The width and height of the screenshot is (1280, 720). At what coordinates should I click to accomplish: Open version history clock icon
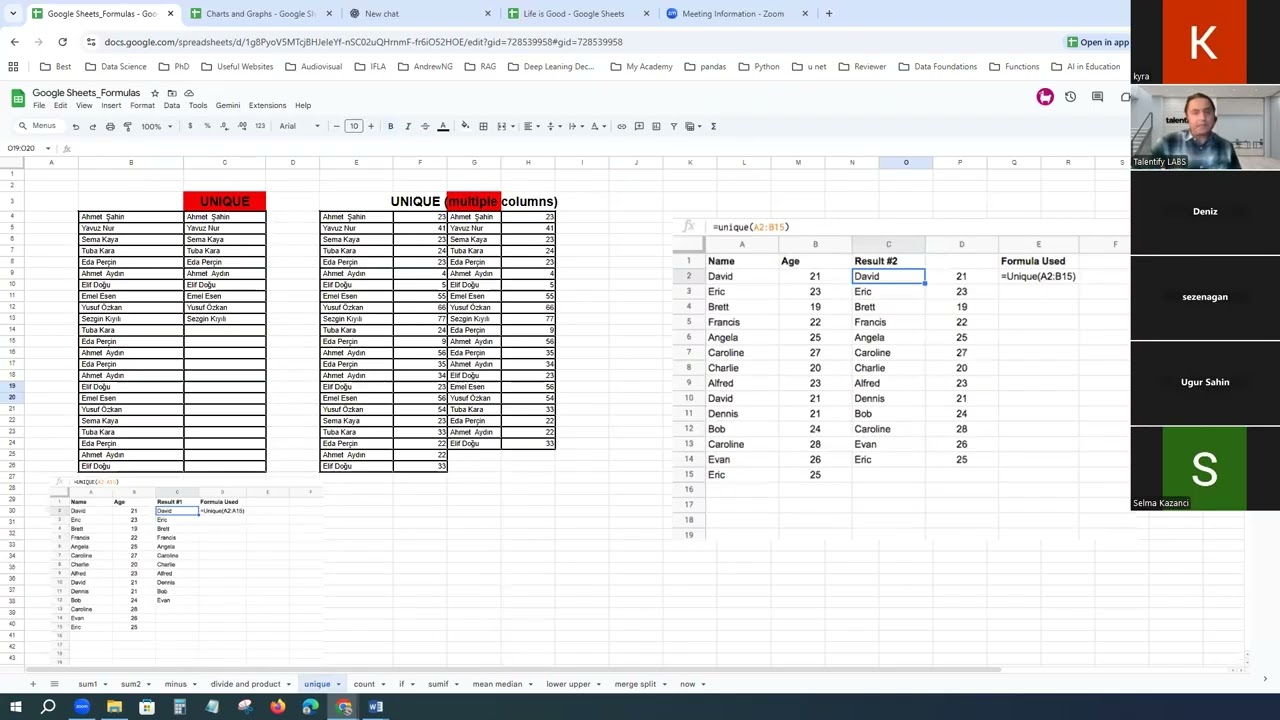coord(1070,97)
